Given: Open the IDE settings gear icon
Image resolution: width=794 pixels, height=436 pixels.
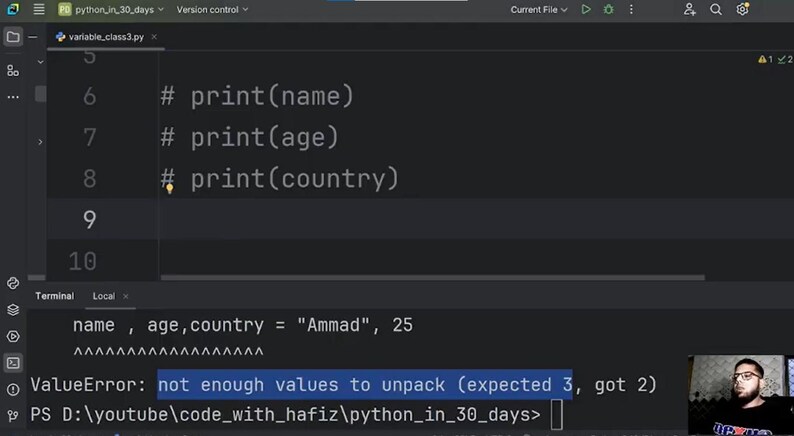Looking at the screenshot, I should [742, 9].
